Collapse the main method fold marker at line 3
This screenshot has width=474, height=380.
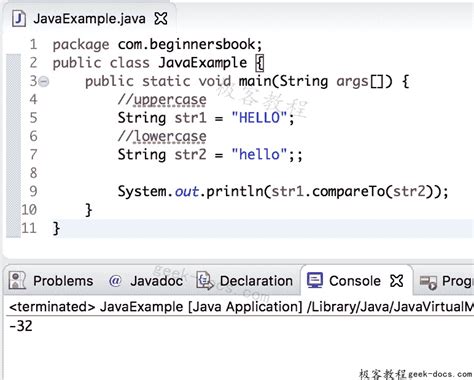point(44,81)
